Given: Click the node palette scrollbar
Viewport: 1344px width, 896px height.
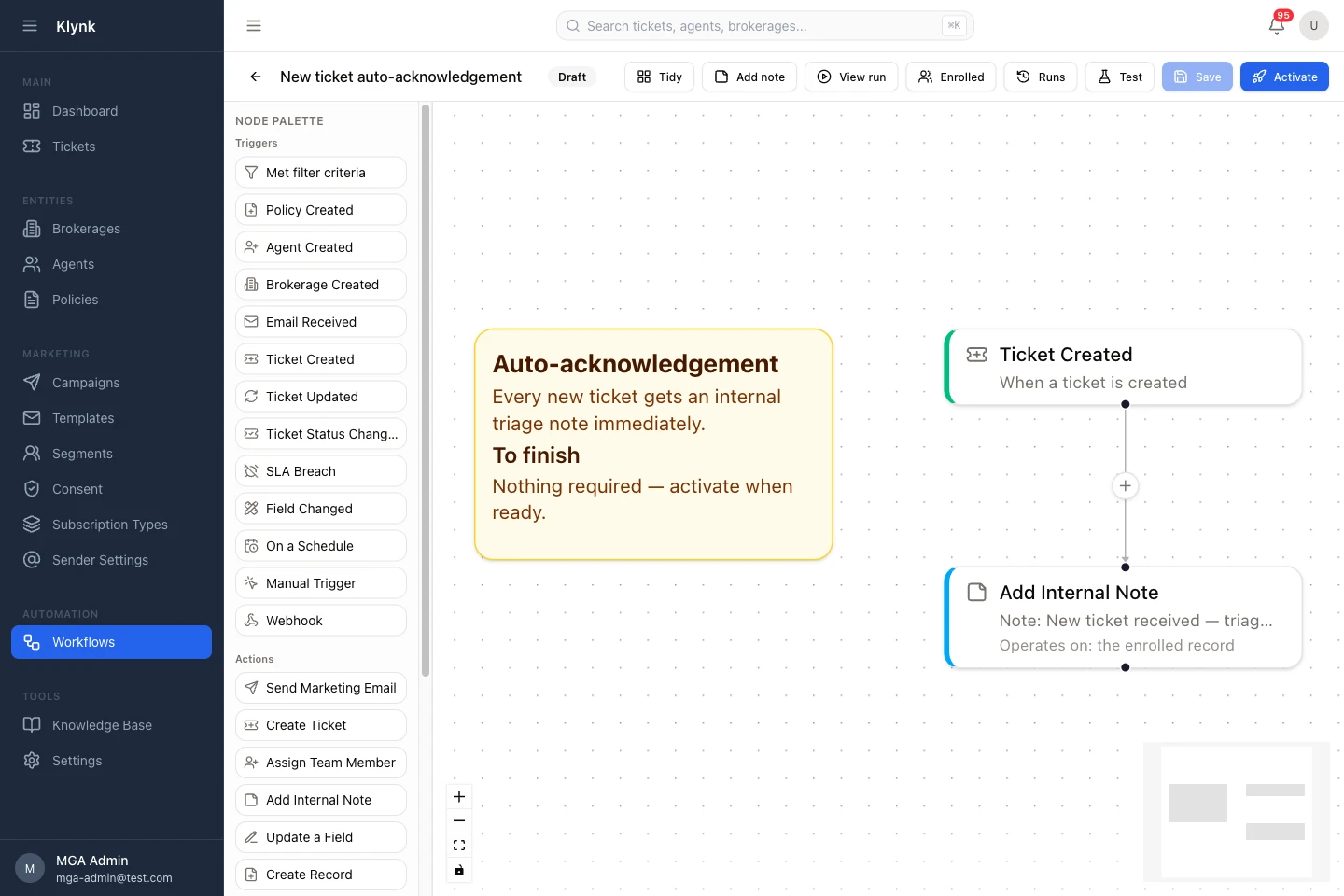Looking at the screenshot, I should pos(426,390).
